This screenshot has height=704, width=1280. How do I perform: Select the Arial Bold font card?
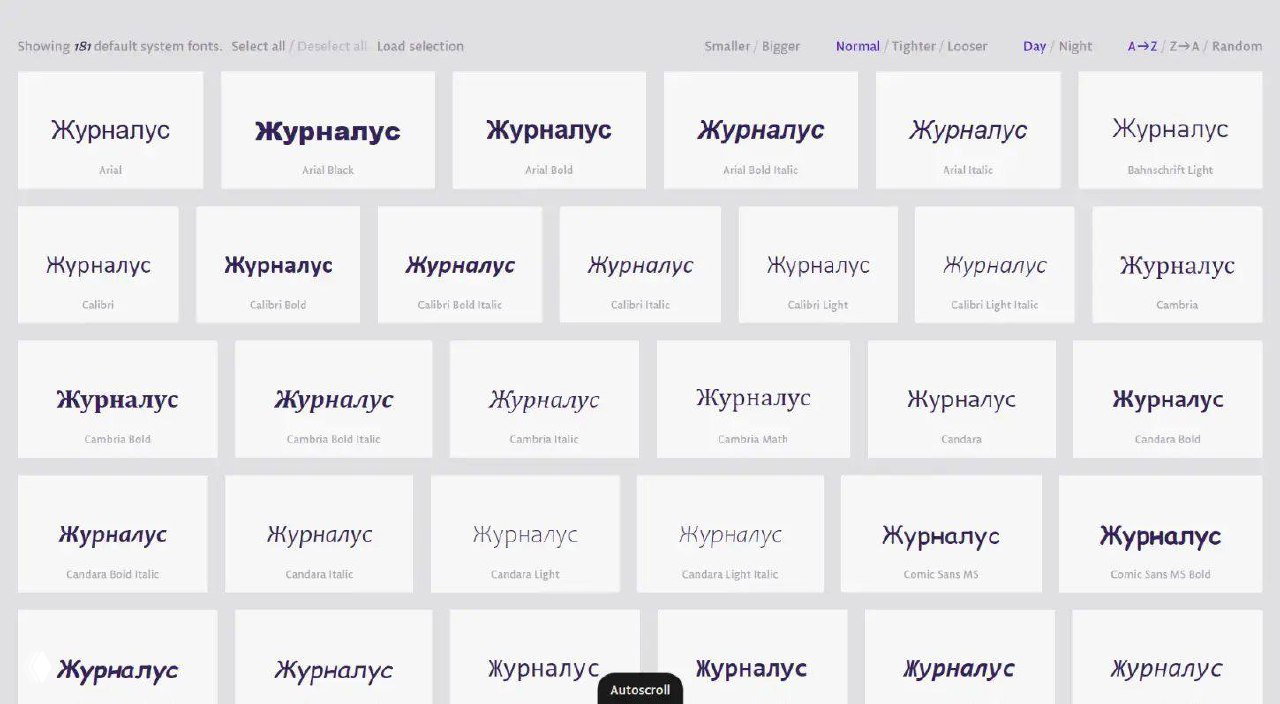(549, 130)
